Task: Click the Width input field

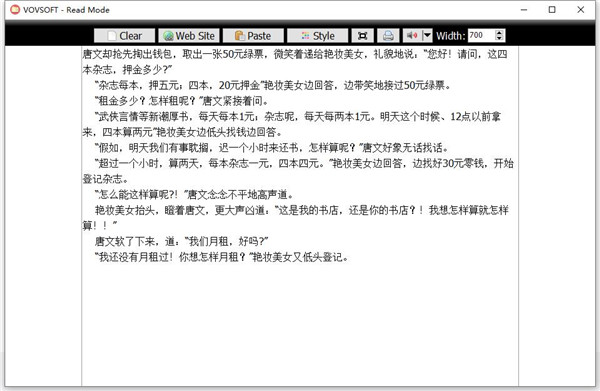Action: tap(481, 36)
